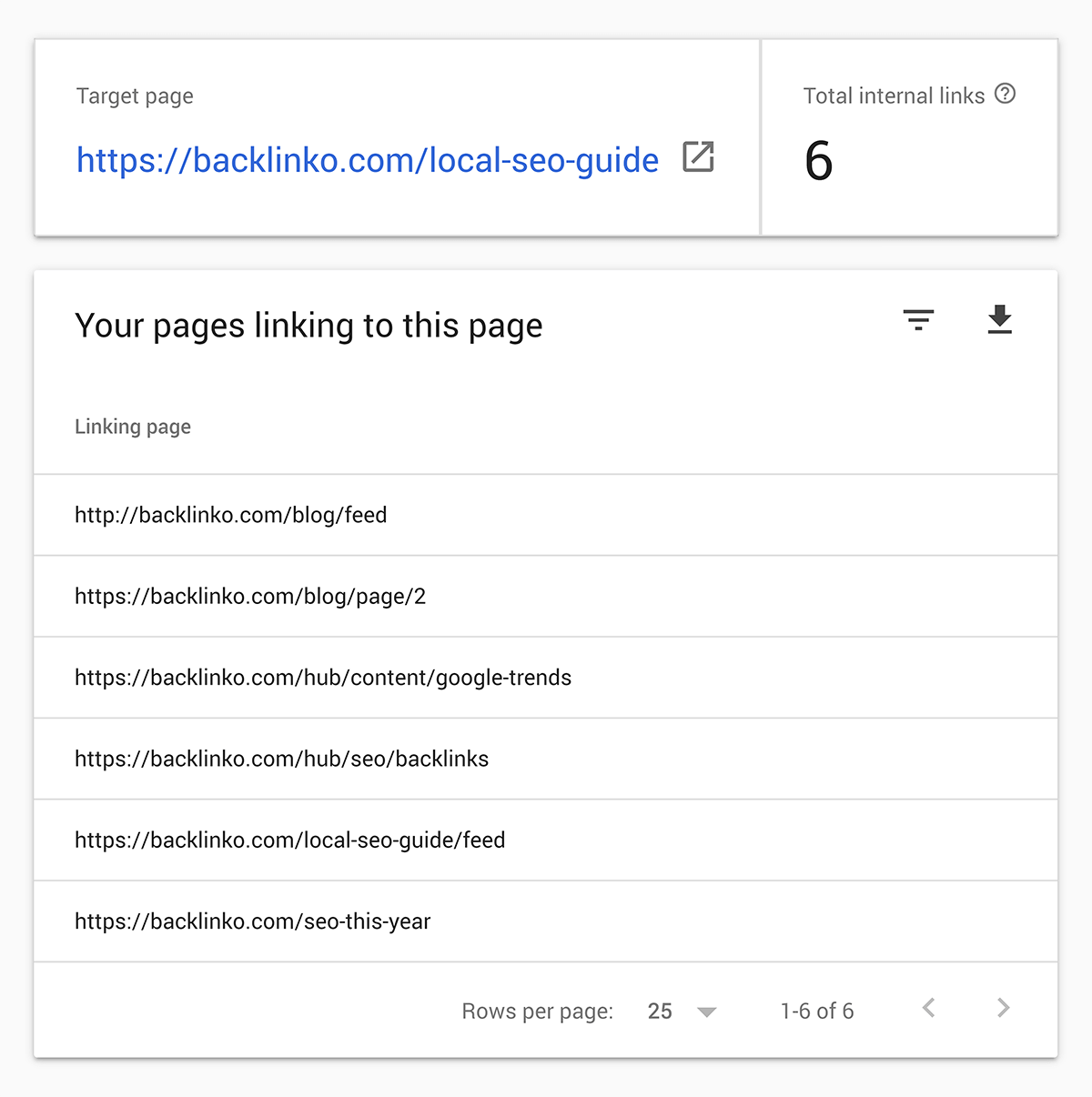Go to next page chevron

click(x=1003, y=1008)
